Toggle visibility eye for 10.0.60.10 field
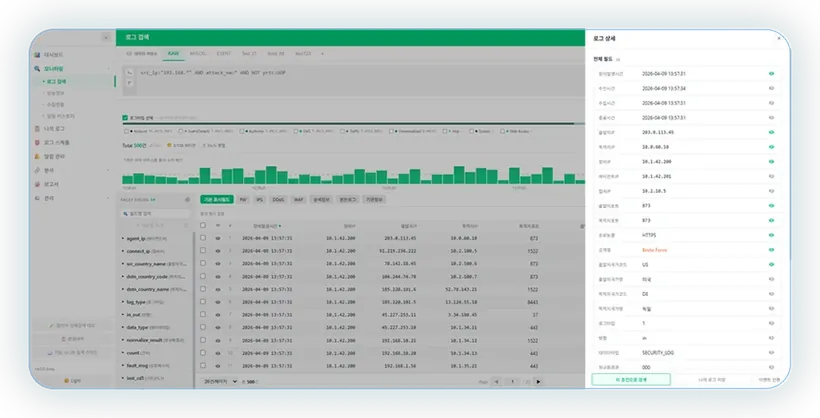820x418 pixels. point(771,147)
